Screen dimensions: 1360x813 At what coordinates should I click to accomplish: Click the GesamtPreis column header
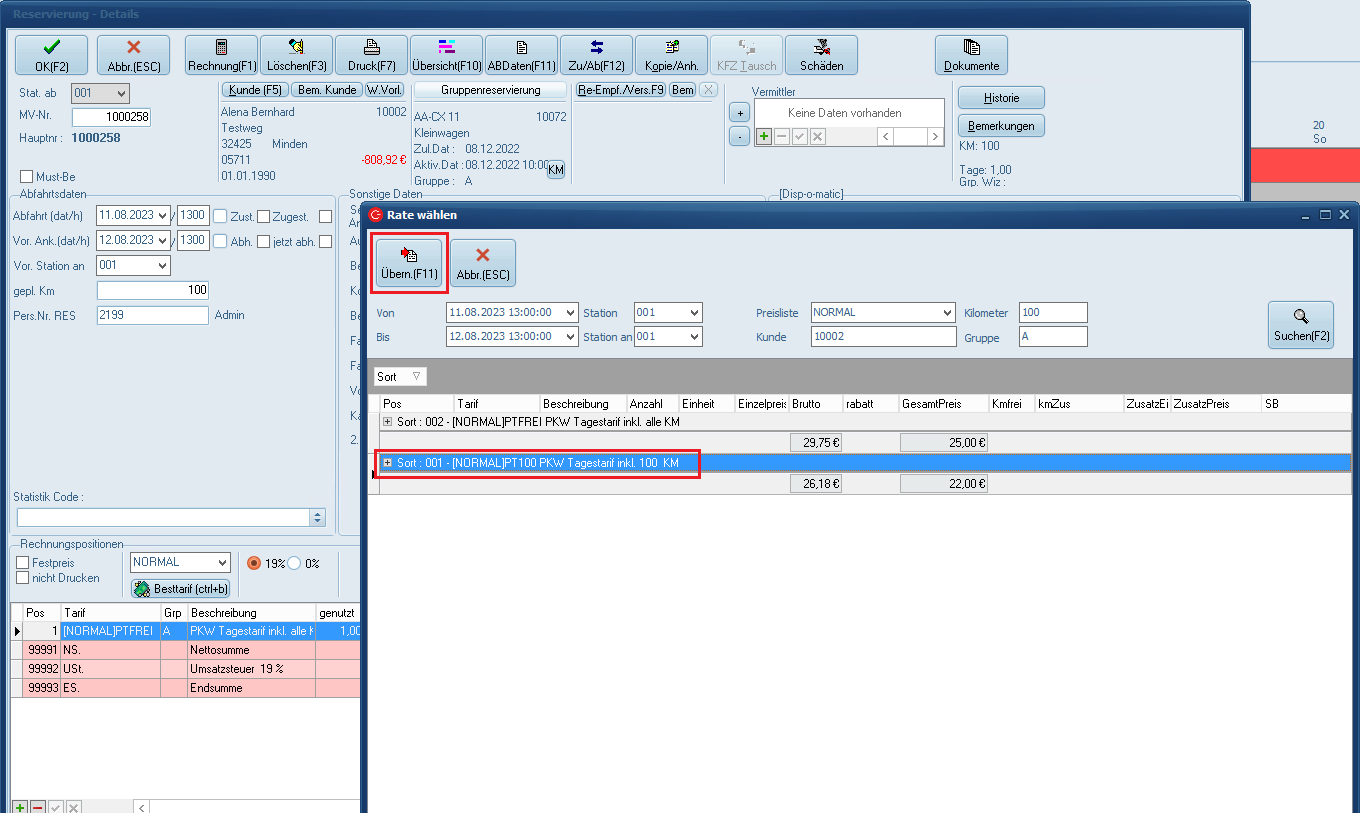click(x=931, y=404)
